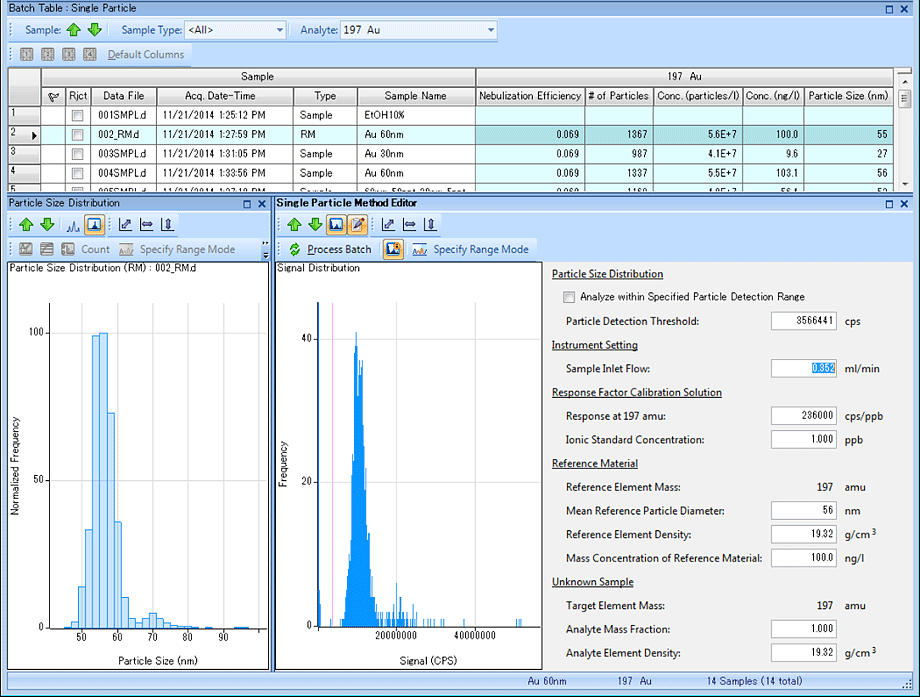Image resolution: width=920 pixels, height=697 pixels.
Task: Click Specify Range Mode in Method Editor
Action: (470, 249)
